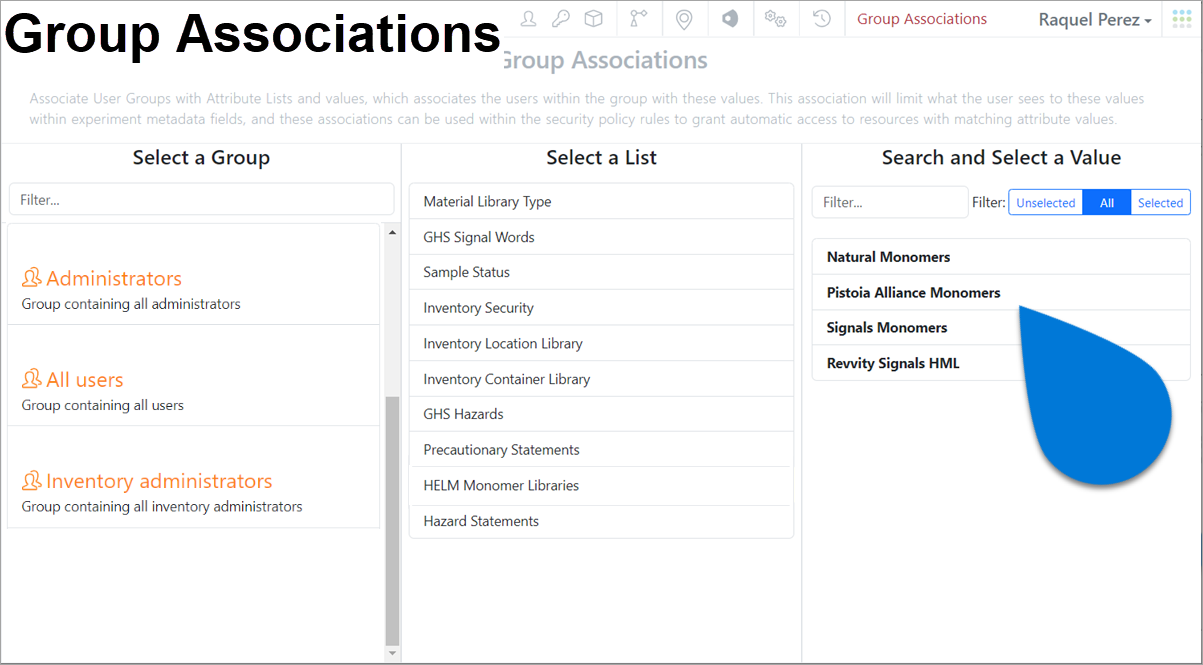This screenshot has width=1203, height=665.
Task: Click the group list scrollbar thumb
Action: tap(392, 520)
